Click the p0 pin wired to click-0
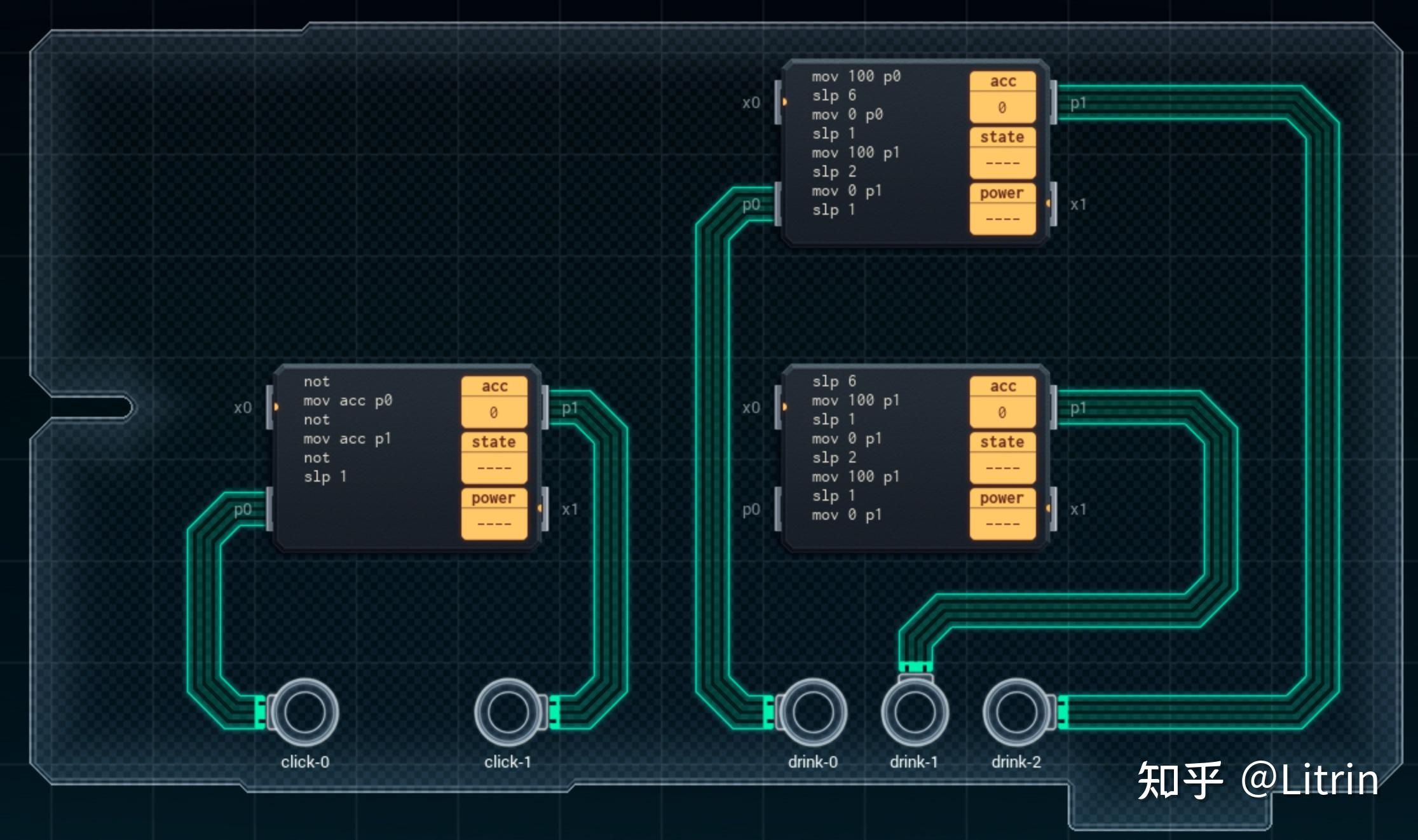1418x840 pixels. (x=270, y=509)
